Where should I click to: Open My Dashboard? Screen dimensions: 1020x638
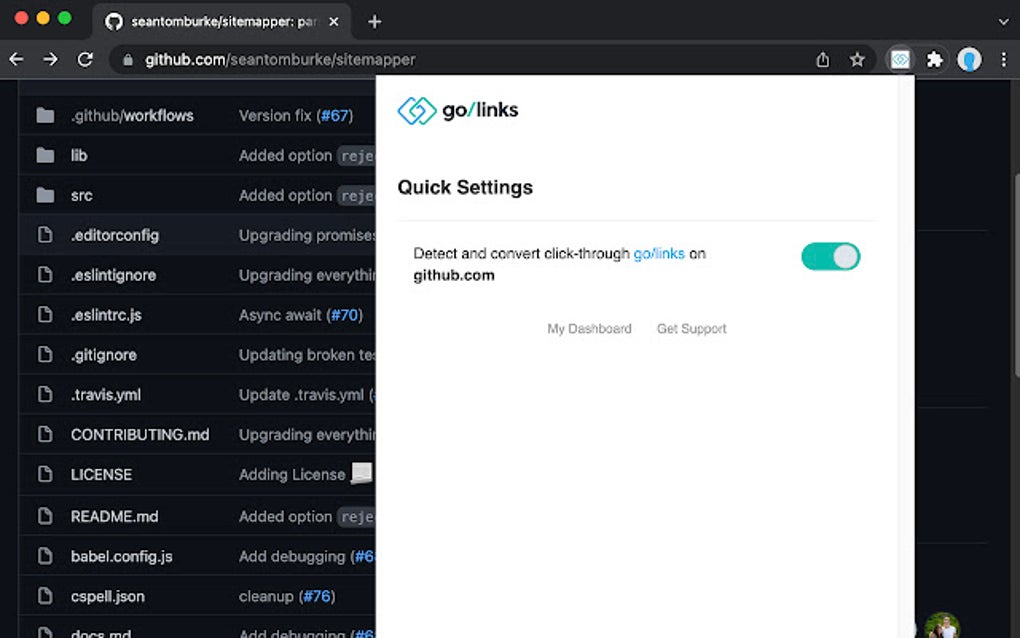point(589,328)
